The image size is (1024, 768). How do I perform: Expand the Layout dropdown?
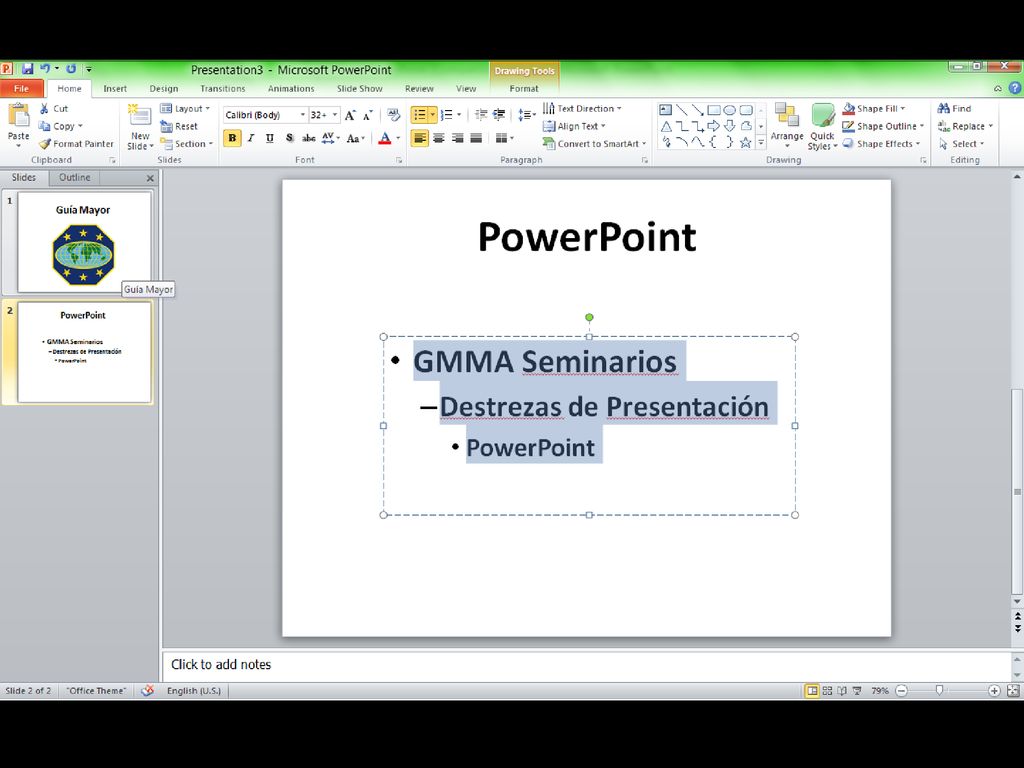[x=185, y=108]
